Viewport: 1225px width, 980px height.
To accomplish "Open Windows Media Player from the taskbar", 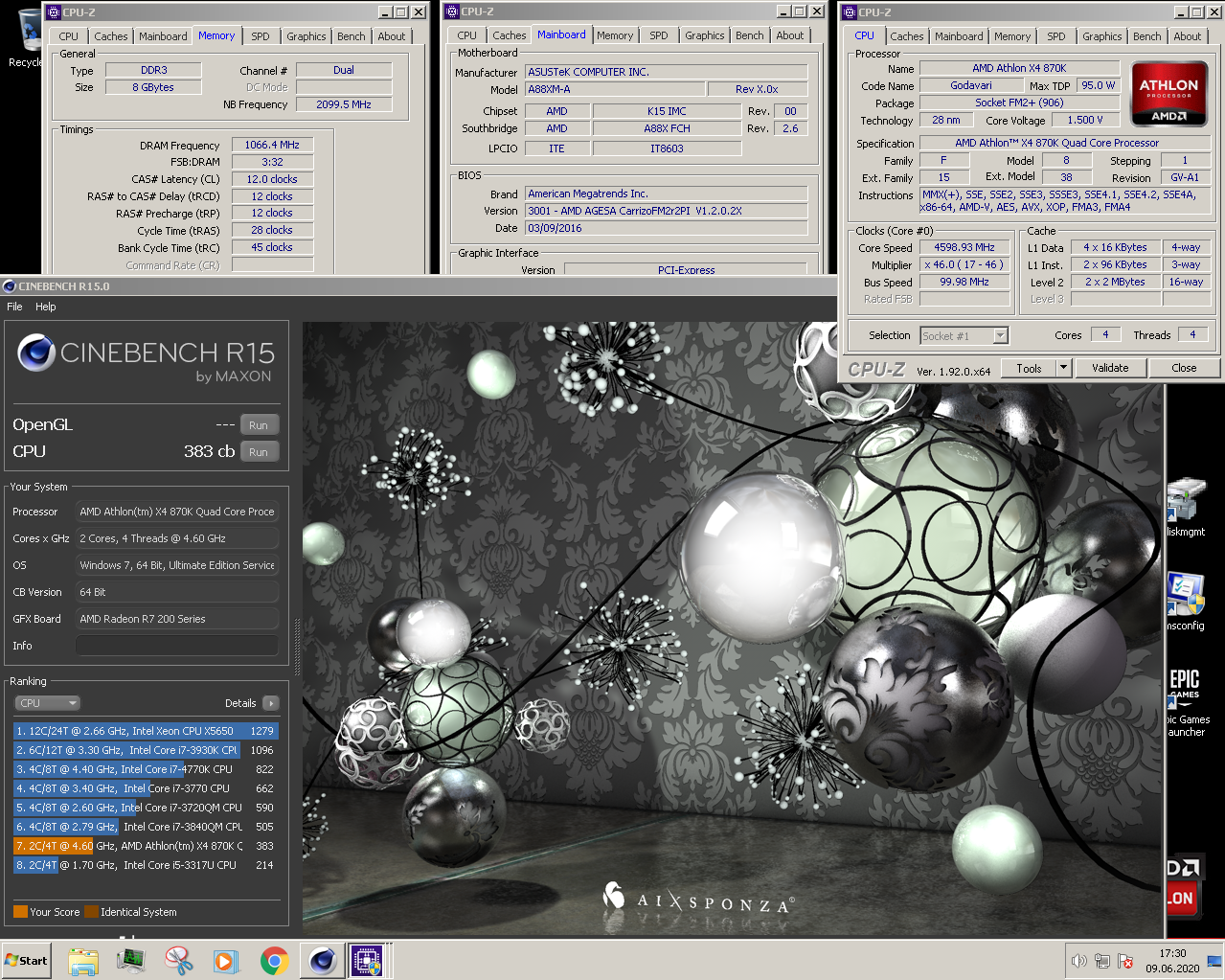I will tap(226, 960).
